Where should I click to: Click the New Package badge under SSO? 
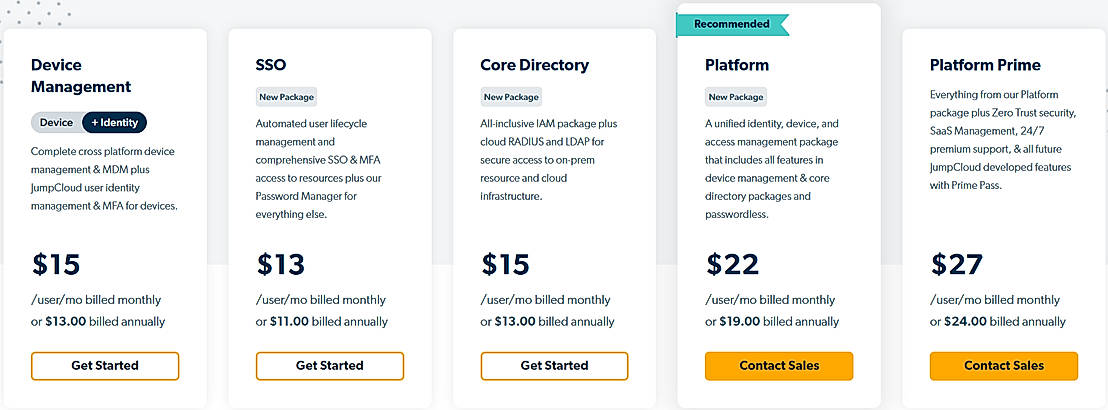point(286,97)
